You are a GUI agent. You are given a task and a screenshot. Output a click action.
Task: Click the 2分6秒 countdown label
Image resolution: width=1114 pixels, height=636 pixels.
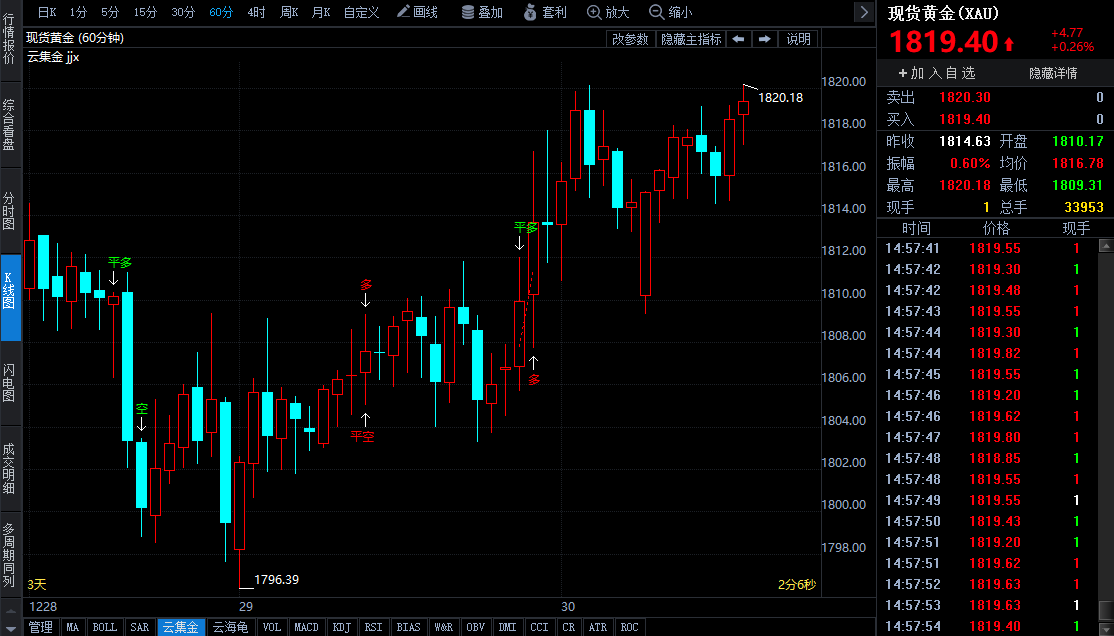pos(796,584)
